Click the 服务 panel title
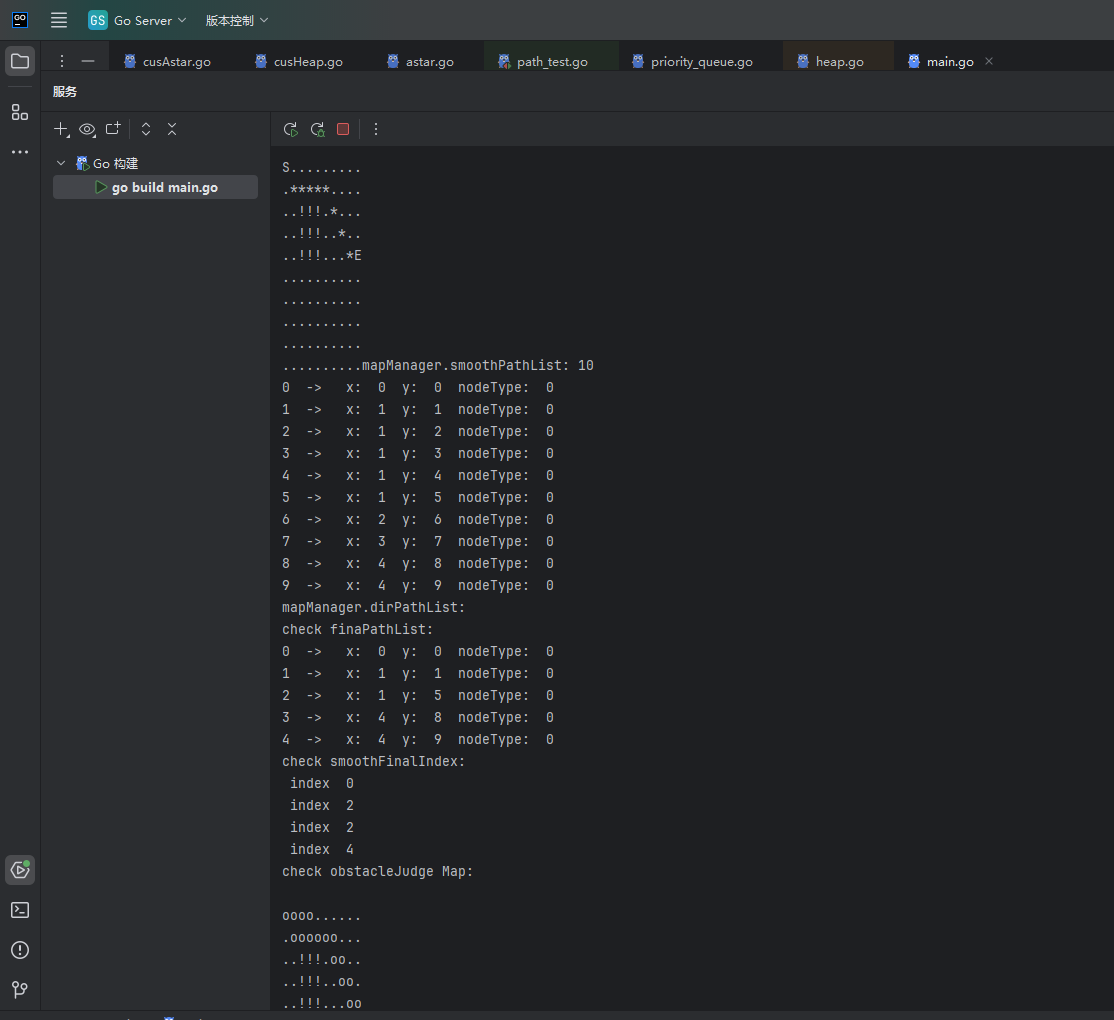 click(65, 92)
